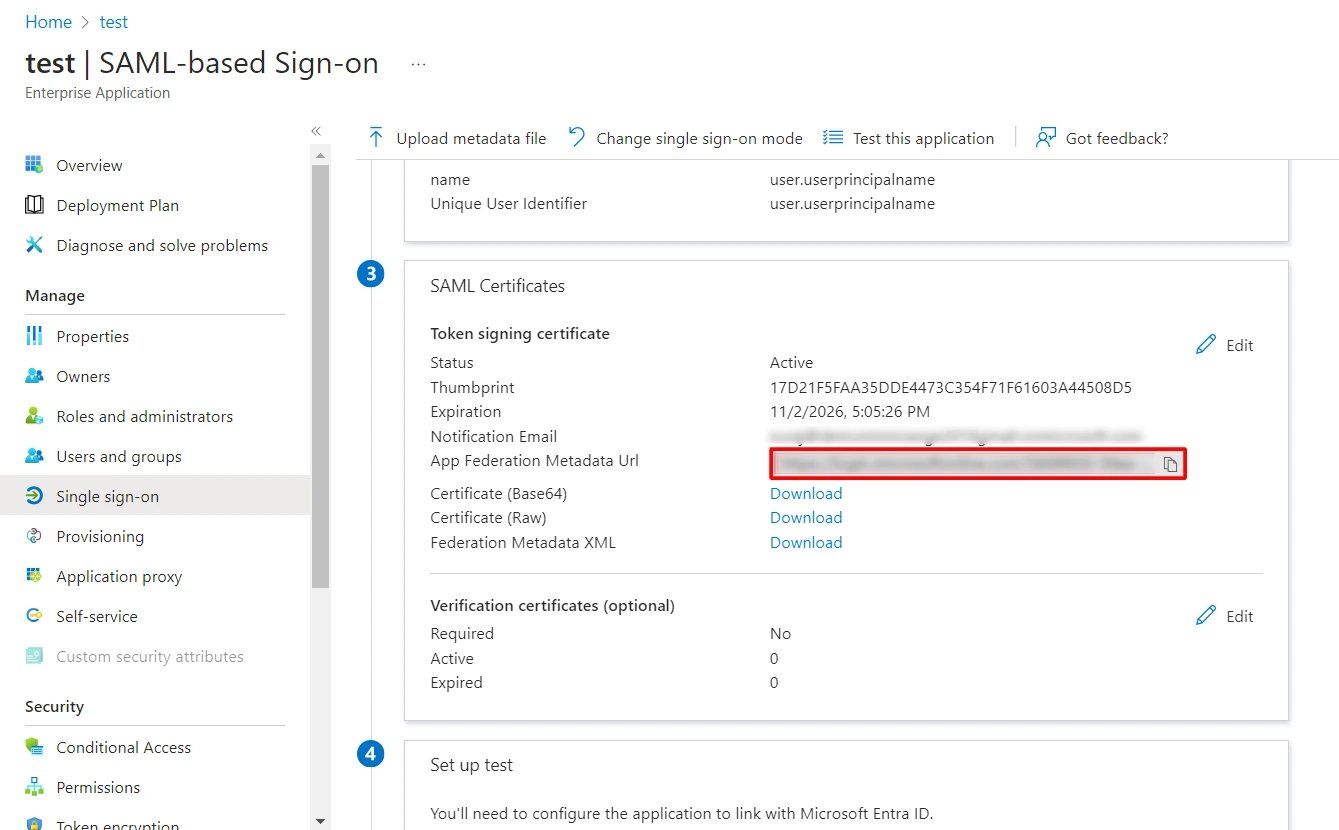Select the certificate Thumbprint value
This screenshot has width=1339, height=830.
pyautogui.click(x=951, y=387)
